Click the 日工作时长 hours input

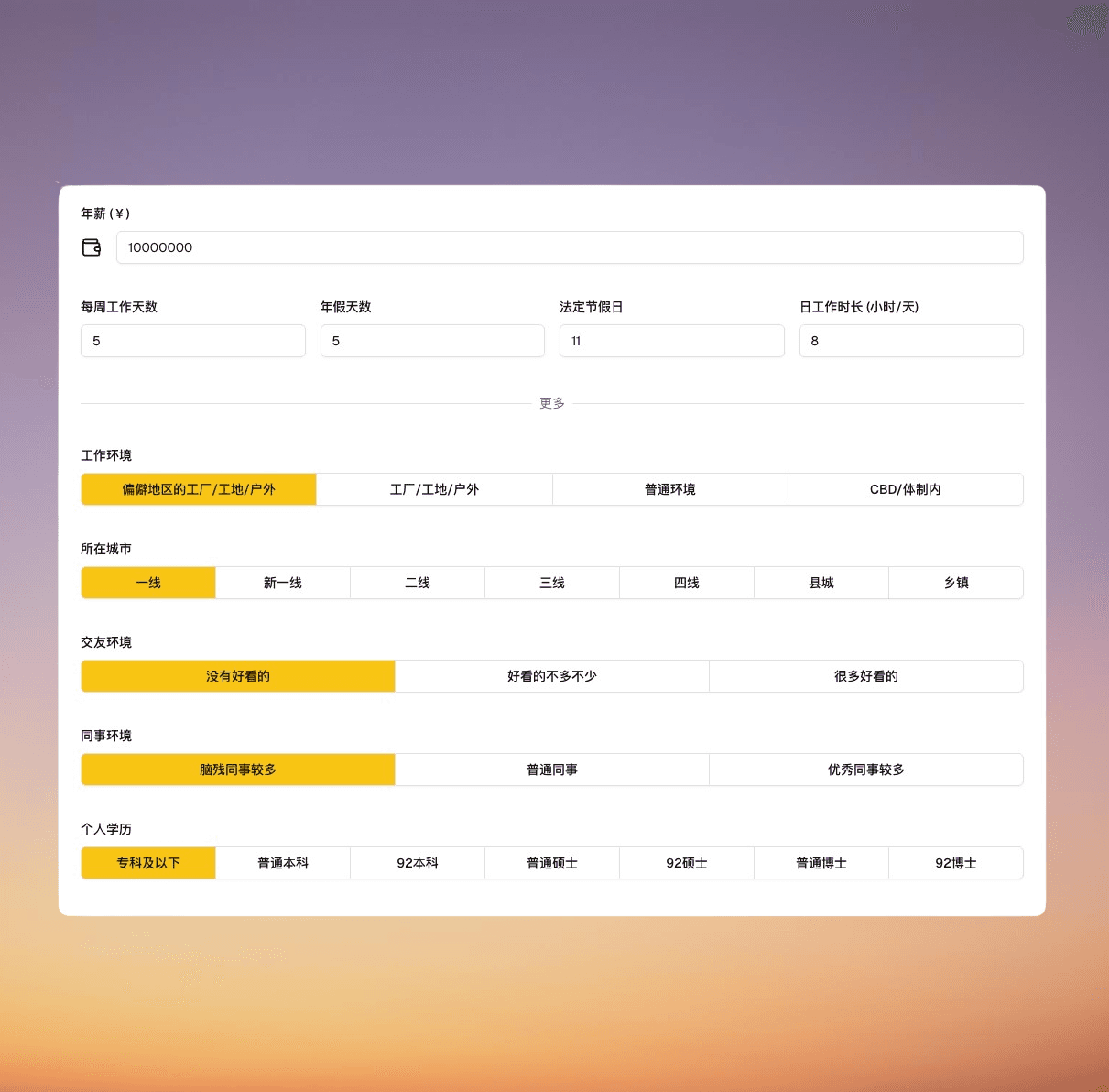pyautogui.click(x=910, y=341)
